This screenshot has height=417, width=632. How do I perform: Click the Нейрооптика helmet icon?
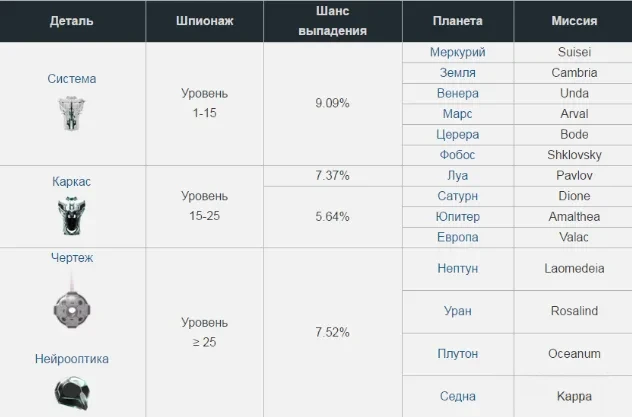72,393
